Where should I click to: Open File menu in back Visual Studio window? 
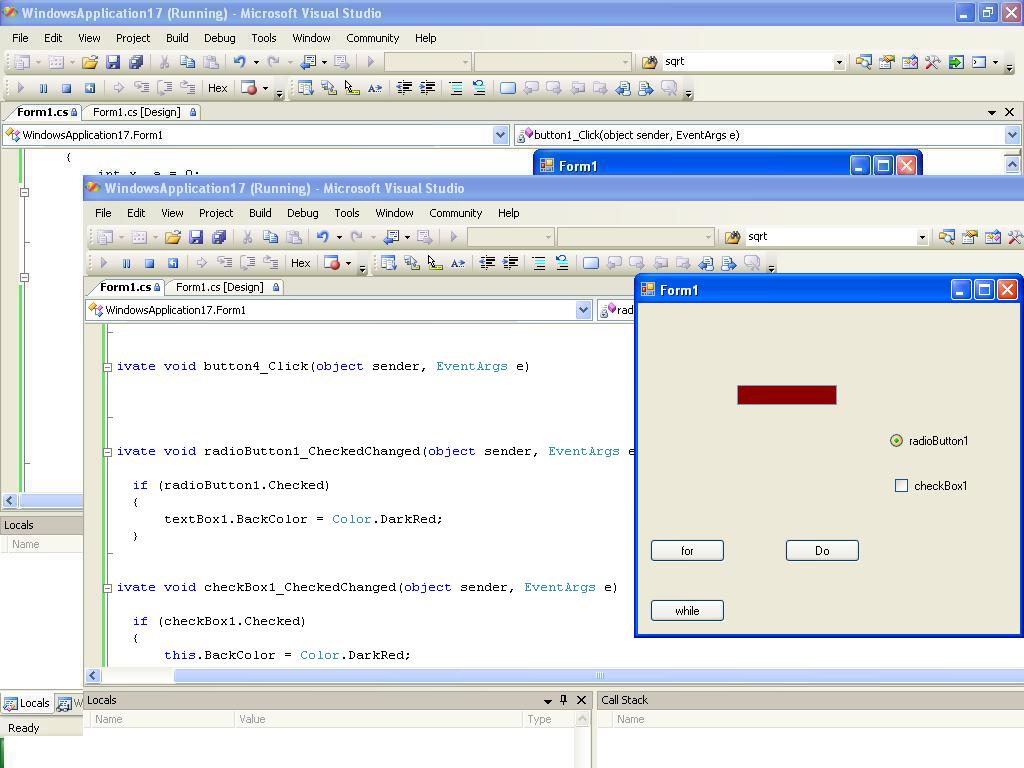tap(20, 38)
